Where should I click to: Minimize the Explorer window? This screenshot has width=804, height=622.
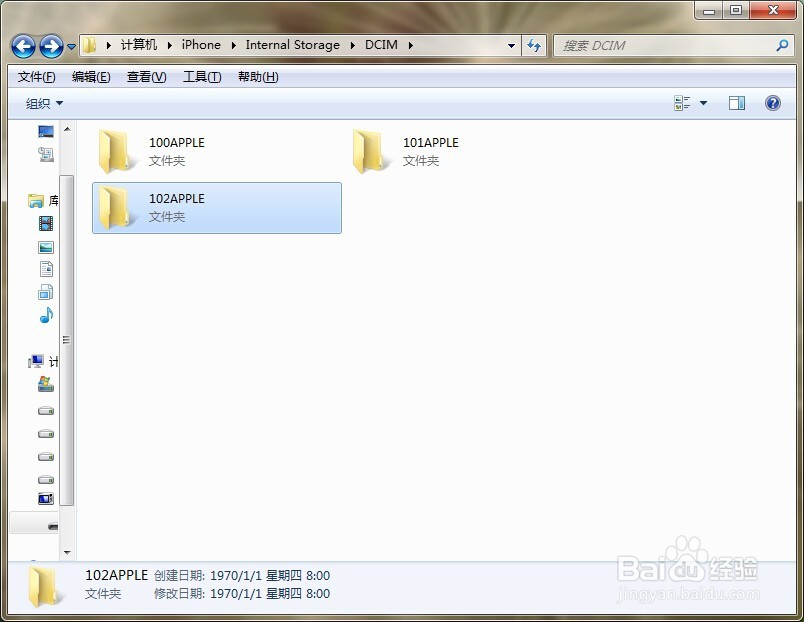pyautogui.click(x=709, y=11)
